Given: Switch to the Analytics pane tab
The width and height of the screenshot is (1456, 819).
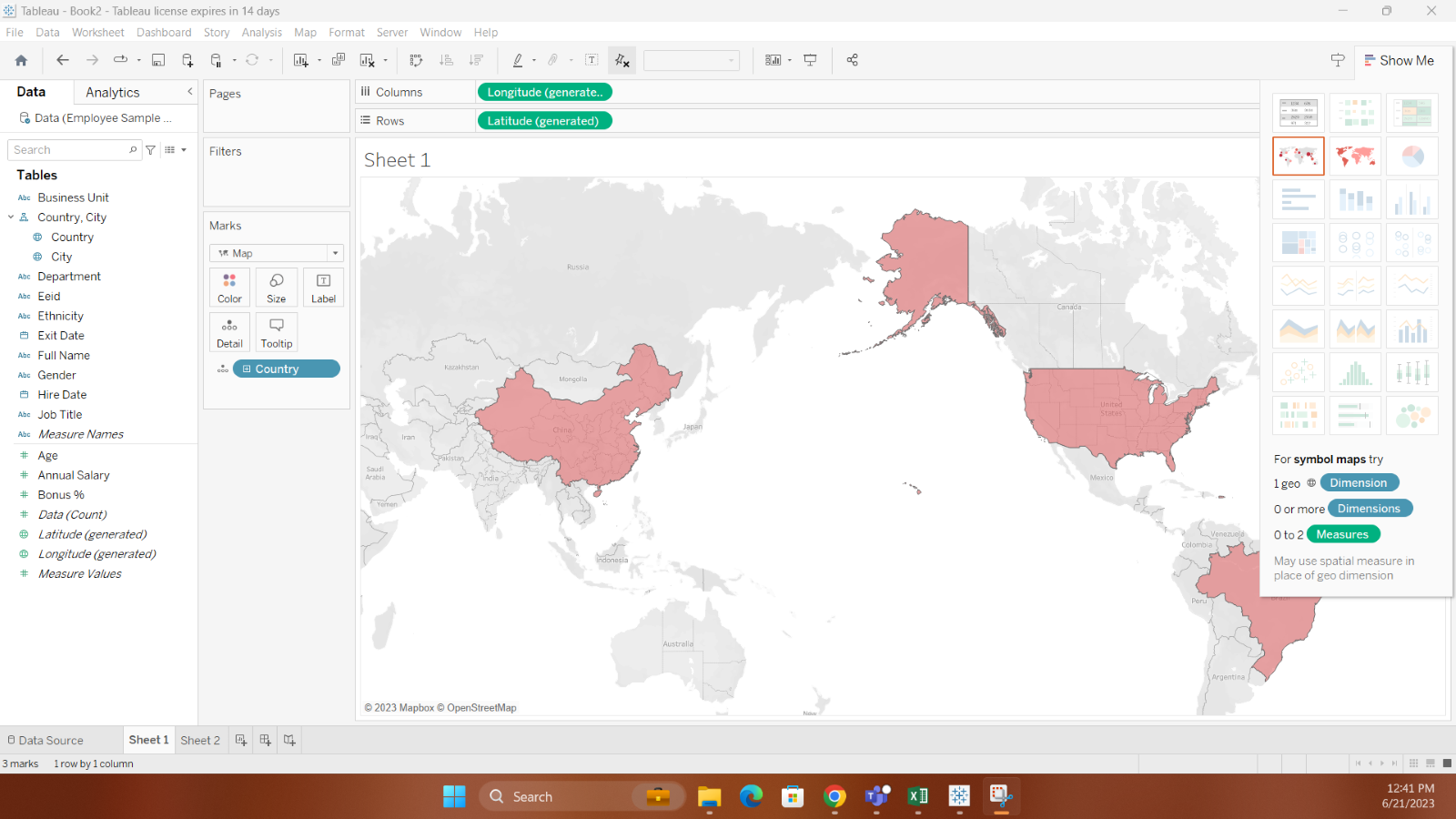Looking at the screenshot, I should pyautogui.click(x=112, y=92).
